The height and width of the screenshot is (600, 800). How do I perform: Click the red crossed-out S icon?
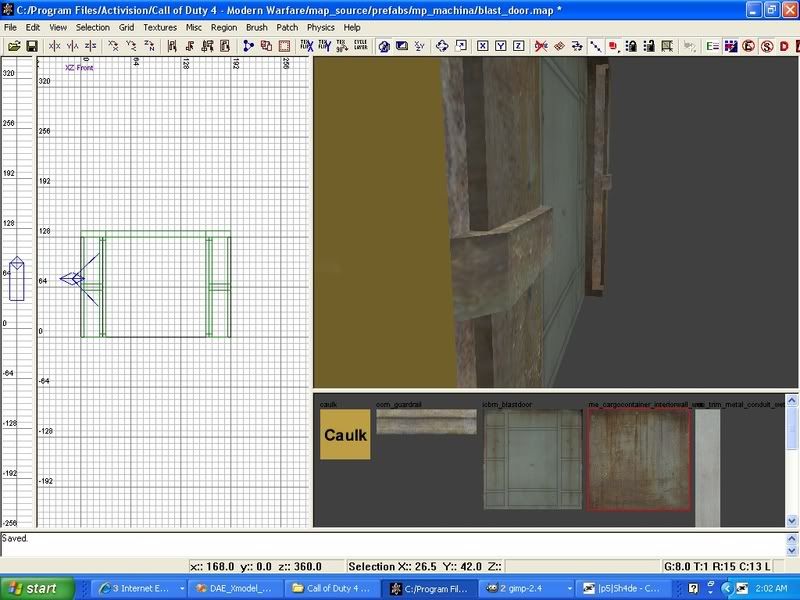pos(766,46)
